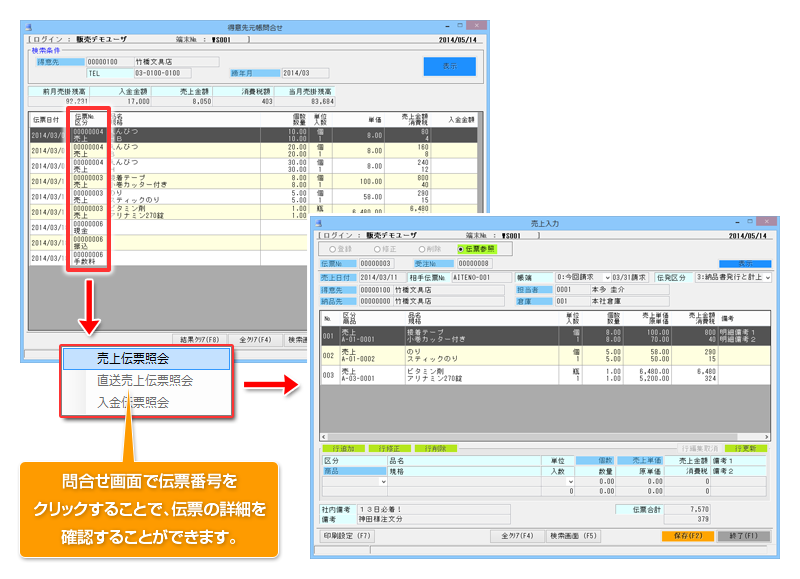Click the left arrow of the 売上入力 grid scrollbar
This screenshot has height=579, width=800.
[323, 437]
